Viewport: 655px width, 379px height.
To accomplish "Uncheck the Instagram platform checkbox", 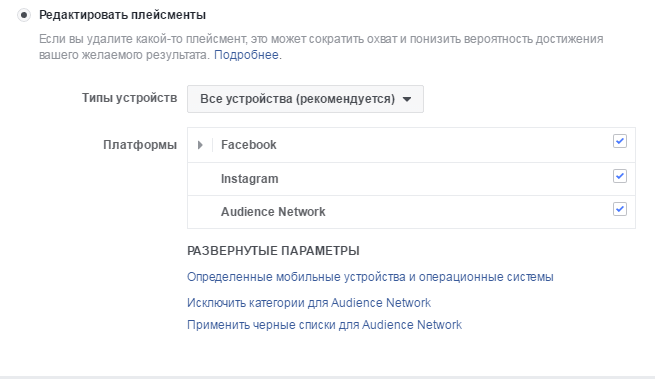I will (620, 176).
